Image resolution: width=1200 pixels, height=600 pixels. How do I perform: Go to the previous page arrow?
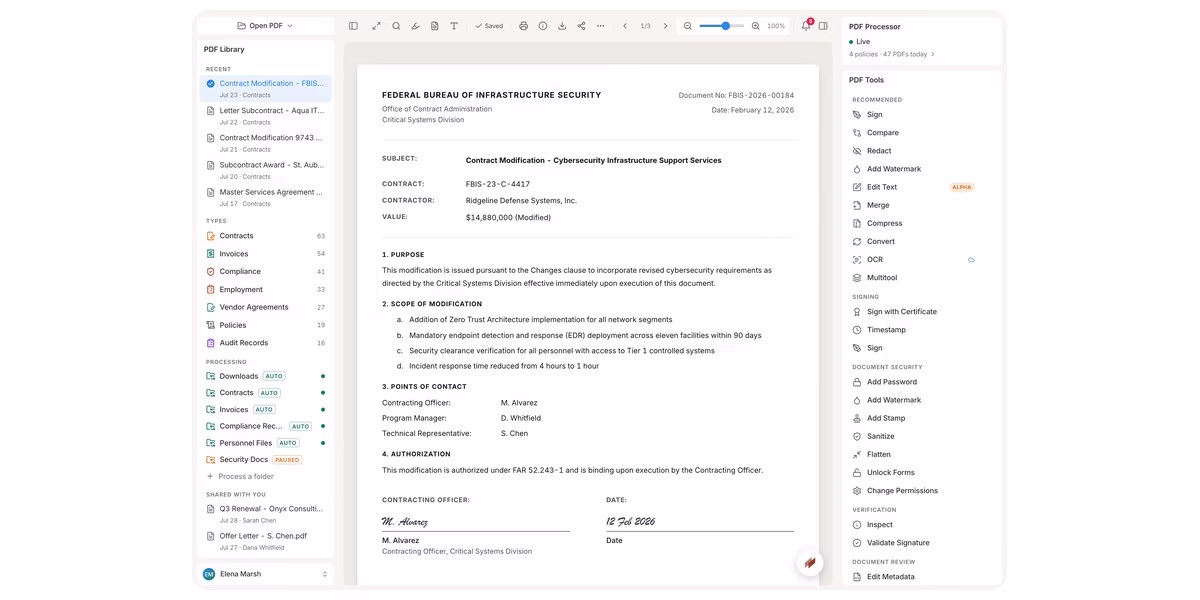click(x=625, y=26)
